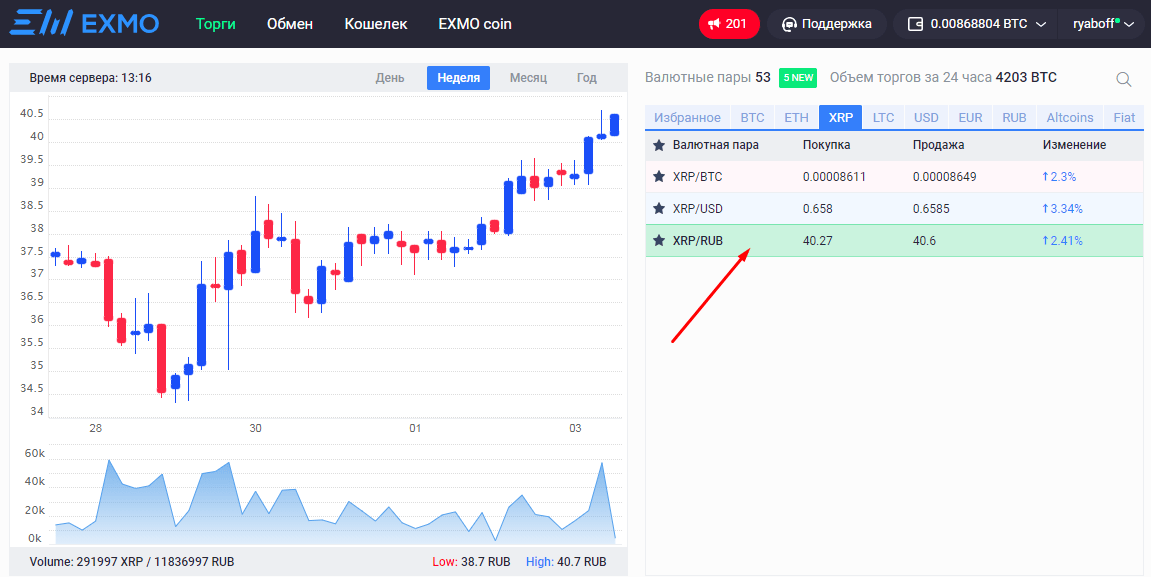
Task: Toggle favorite star for XRP/USD
Action: coord(659,208)
